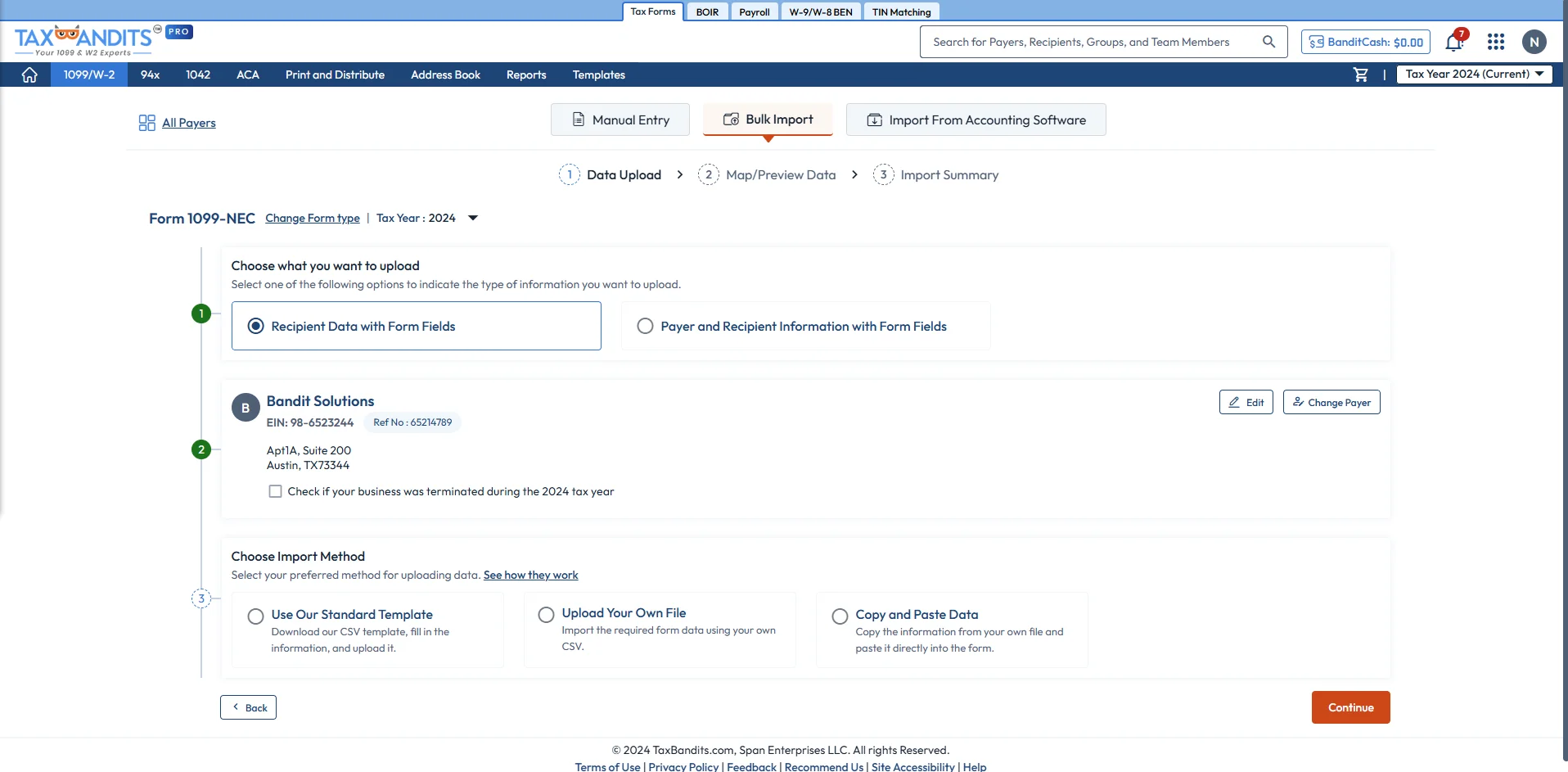Viewport: 1568px width, 772px height.
Task: Open the apps grid launcher icon
Action: point(1496,42)
